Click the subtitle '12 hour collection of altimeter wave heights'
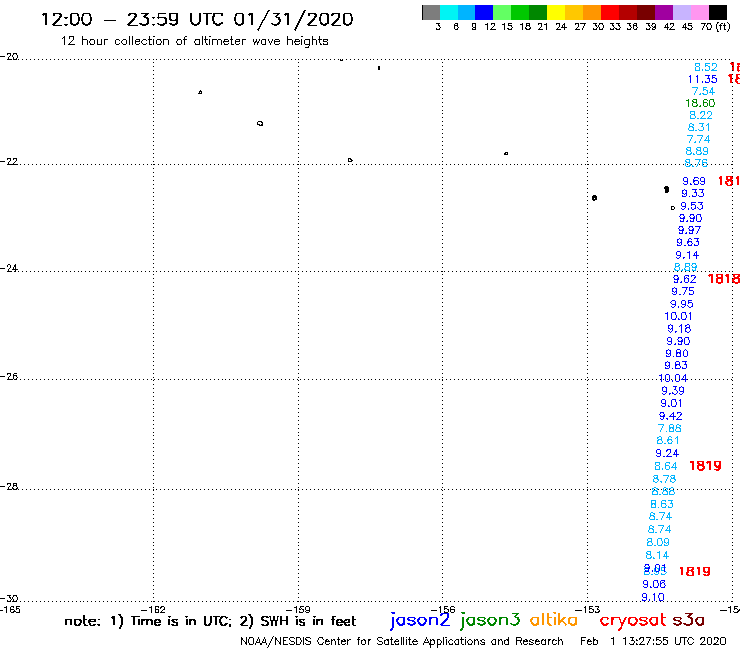 194,41
